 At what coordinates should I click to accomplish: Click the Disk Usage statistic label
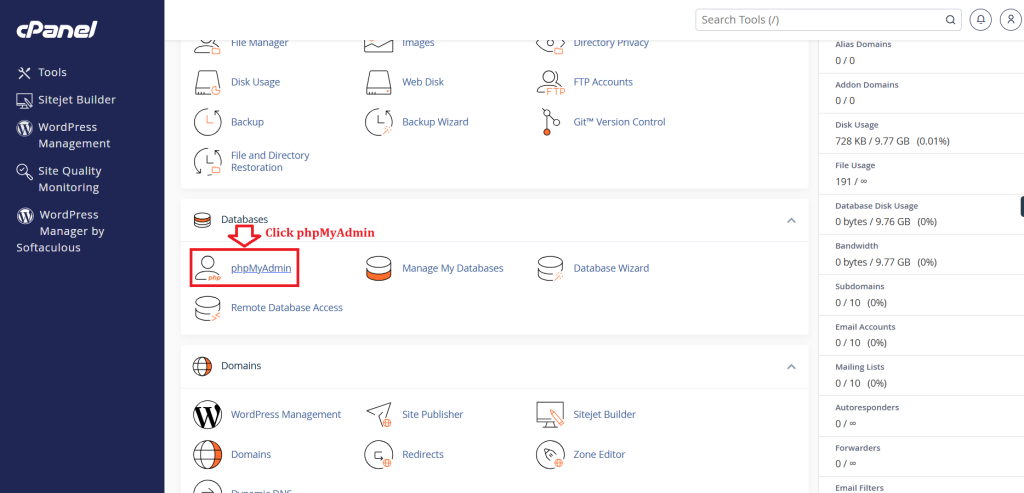[857, 125]
